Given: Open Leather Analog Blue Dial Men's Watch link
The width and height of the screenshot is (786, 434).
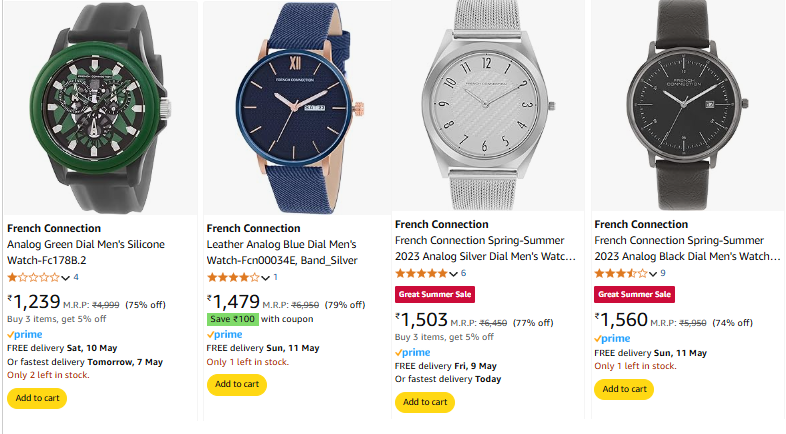Looking at the screenshot, I should tap(281, 252).
